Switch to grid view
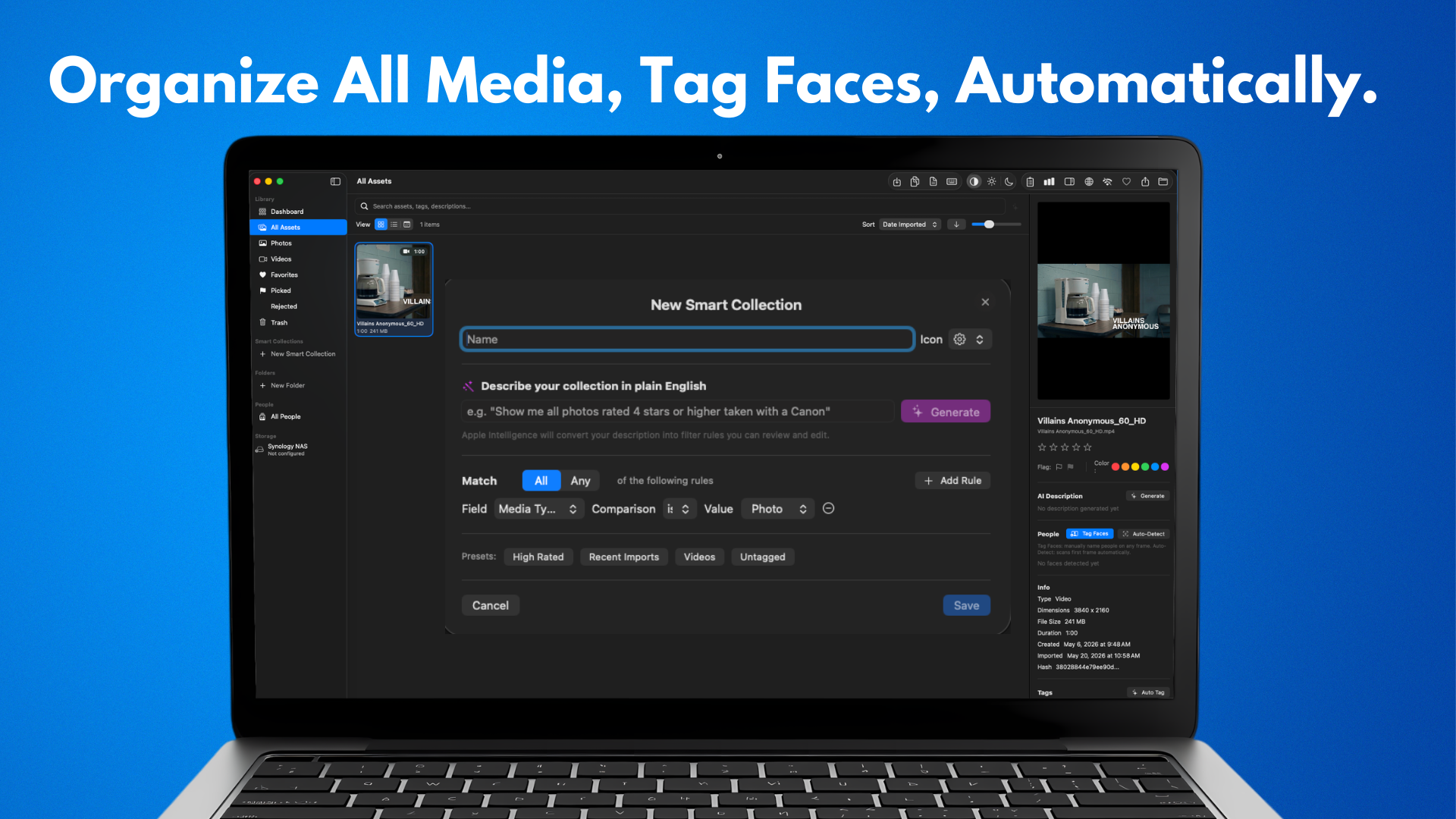The image size is (1456, 819). (x=381, y=224)
